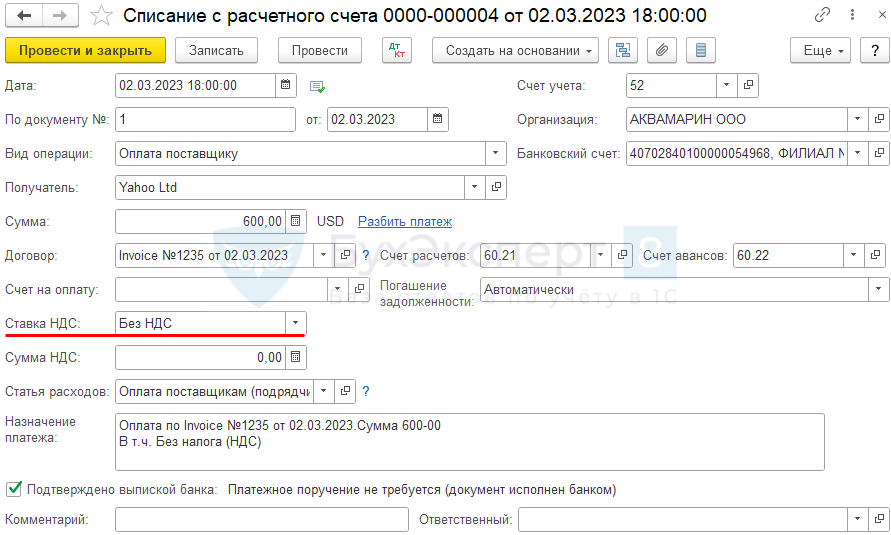Screen dimensions: 891x535
Task: Expand Счет авансов dropdown
Action: (x=853, y=256)
